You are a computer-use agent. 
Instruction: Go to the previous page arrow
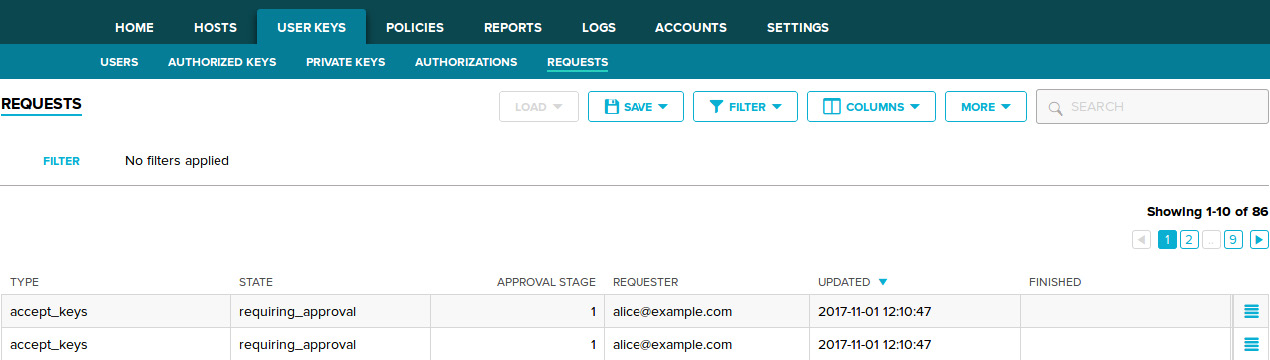[x=1141, y=239]
